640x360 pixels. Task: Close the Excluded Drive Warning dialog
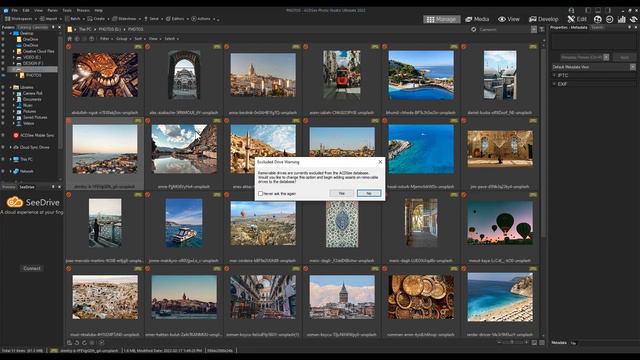coord(380,162)
